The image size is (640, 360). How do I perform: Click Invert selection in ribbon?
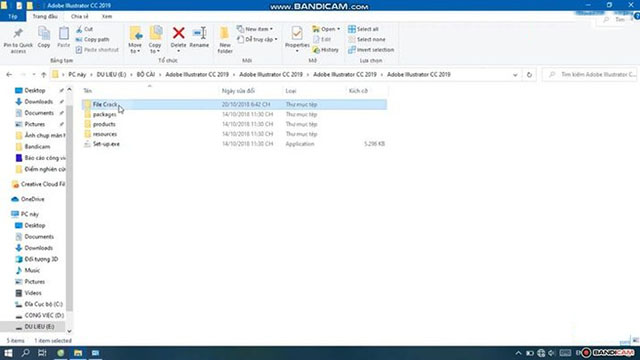371,49
